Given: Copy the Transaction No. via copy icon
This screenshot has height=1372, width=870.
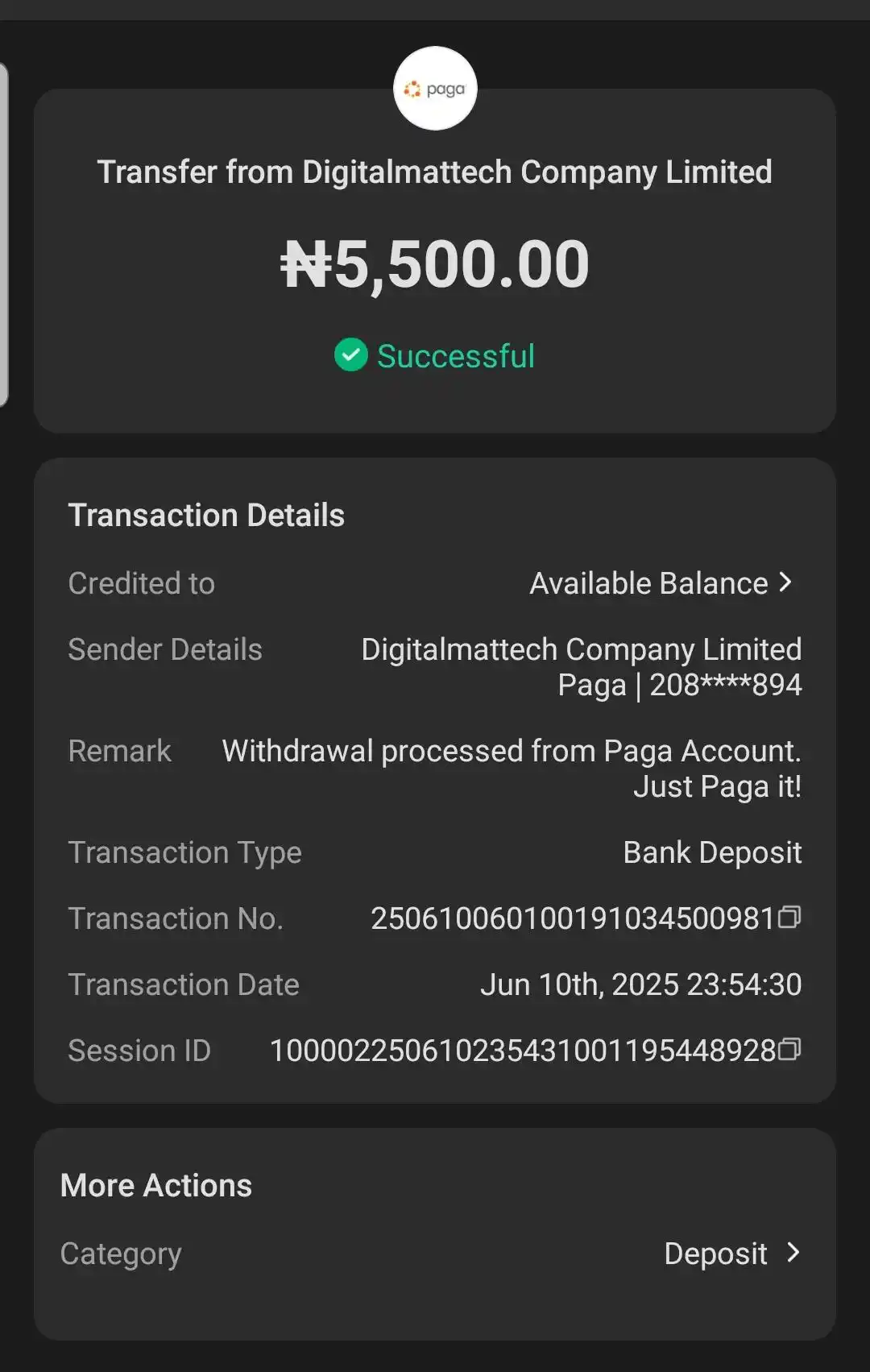Looking at the screenshot, I should point(790,917).
